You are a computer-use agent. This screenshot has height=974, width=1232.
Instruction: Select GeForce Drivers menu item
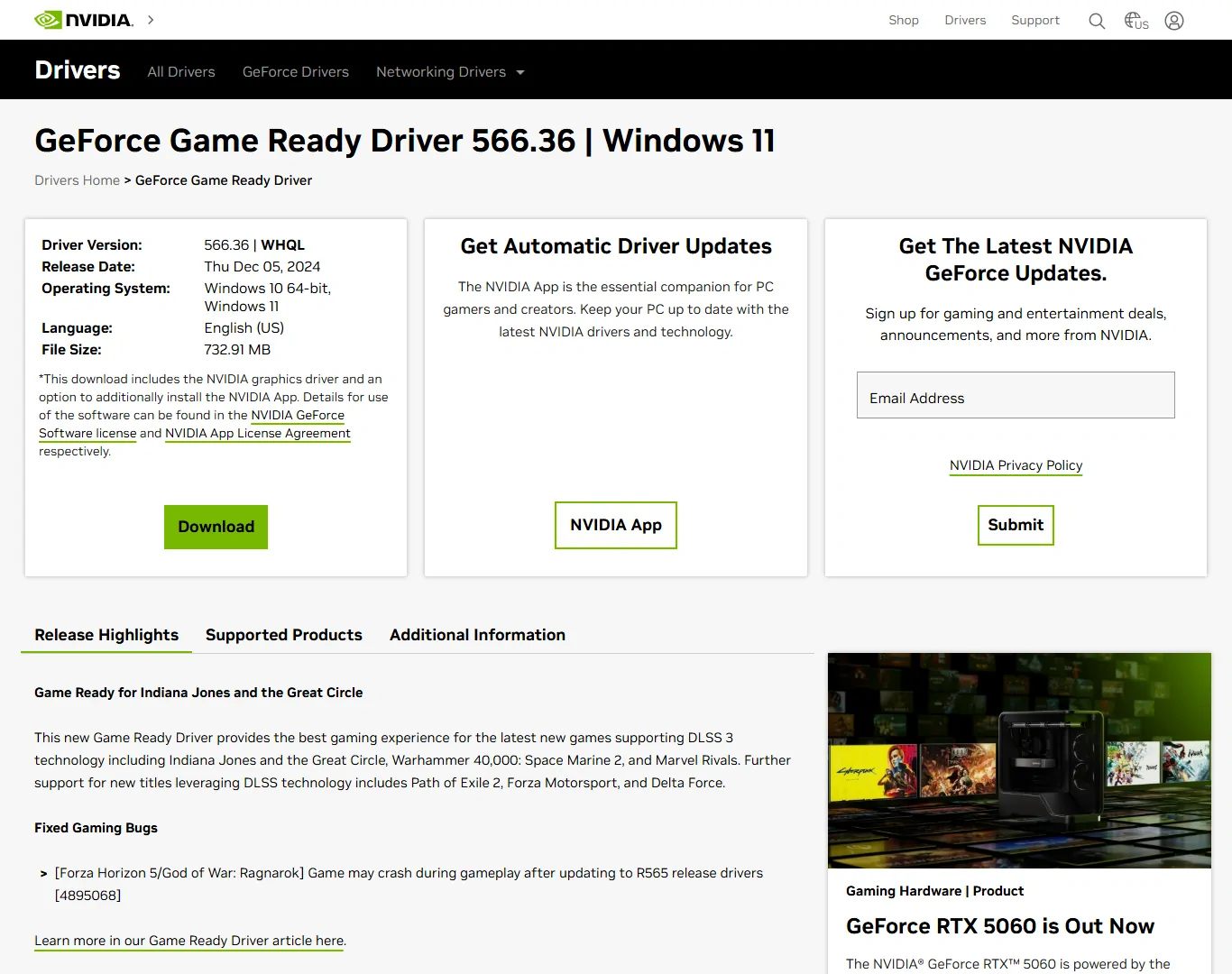pyautogui.click(x=296, y=72)
